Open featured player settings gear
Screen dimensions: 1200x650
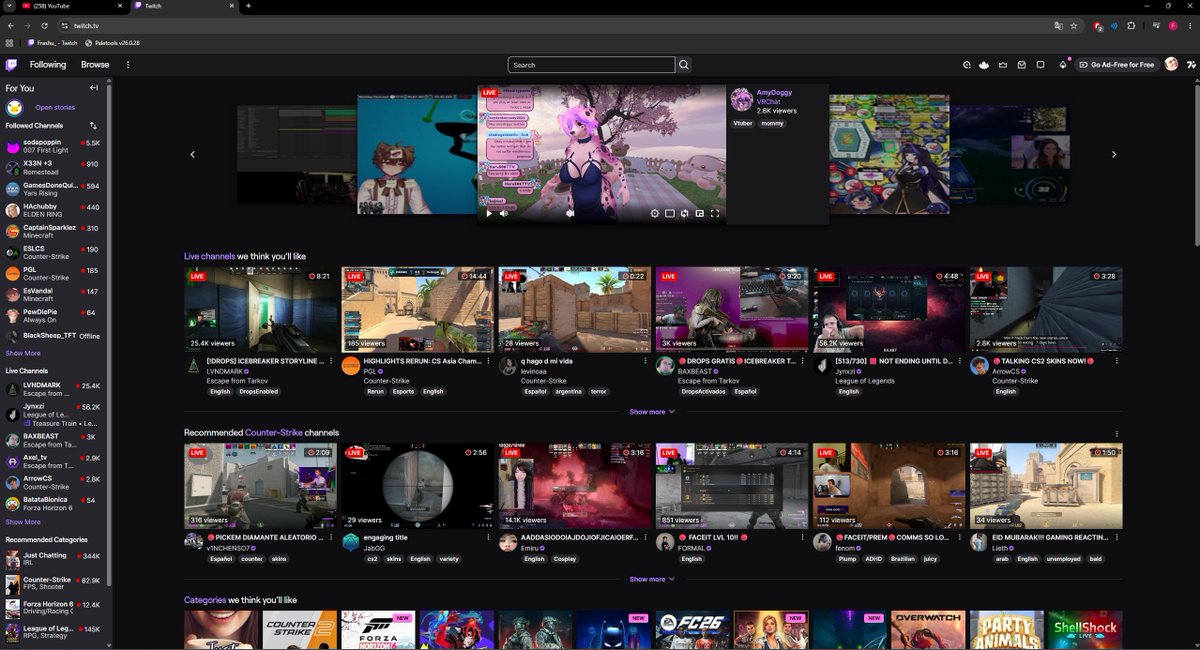pyautogui.click(x=655, y=213)
